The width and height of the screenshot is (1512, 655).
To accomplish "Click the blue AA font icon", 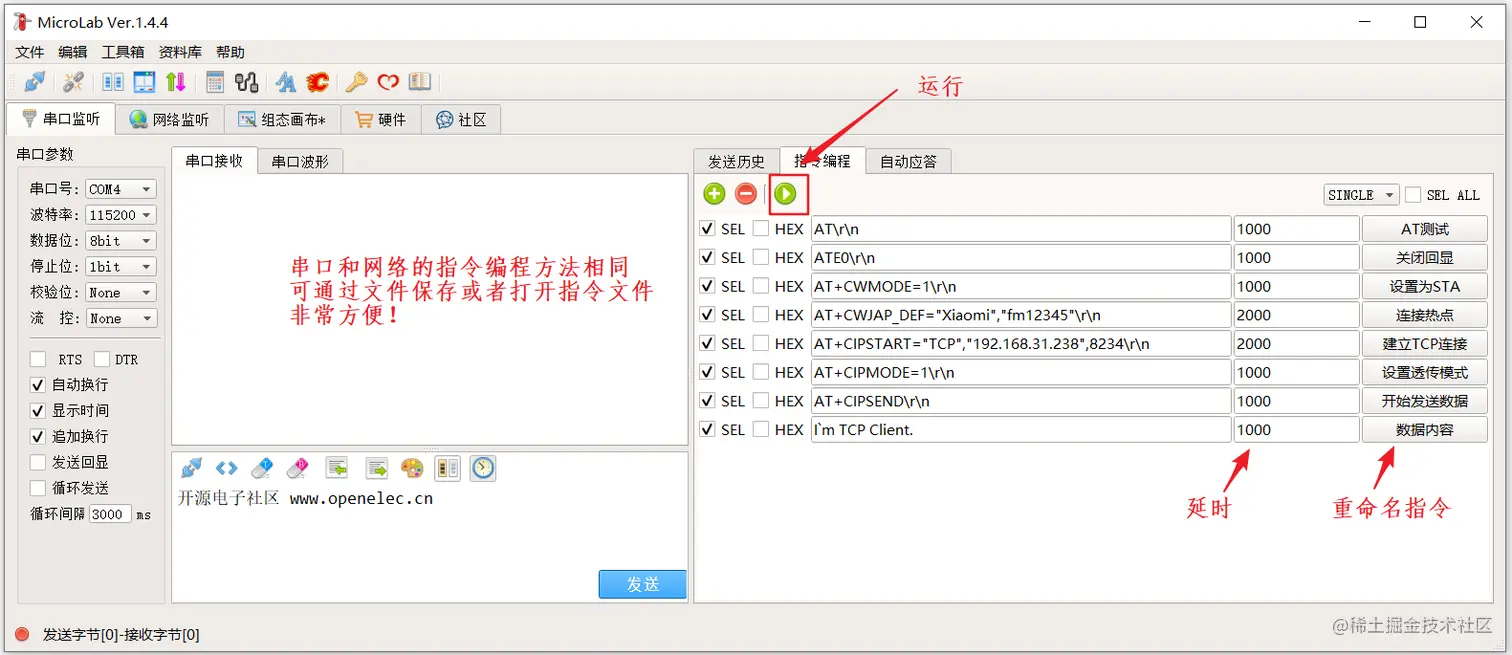I will [x=286, y=82].
